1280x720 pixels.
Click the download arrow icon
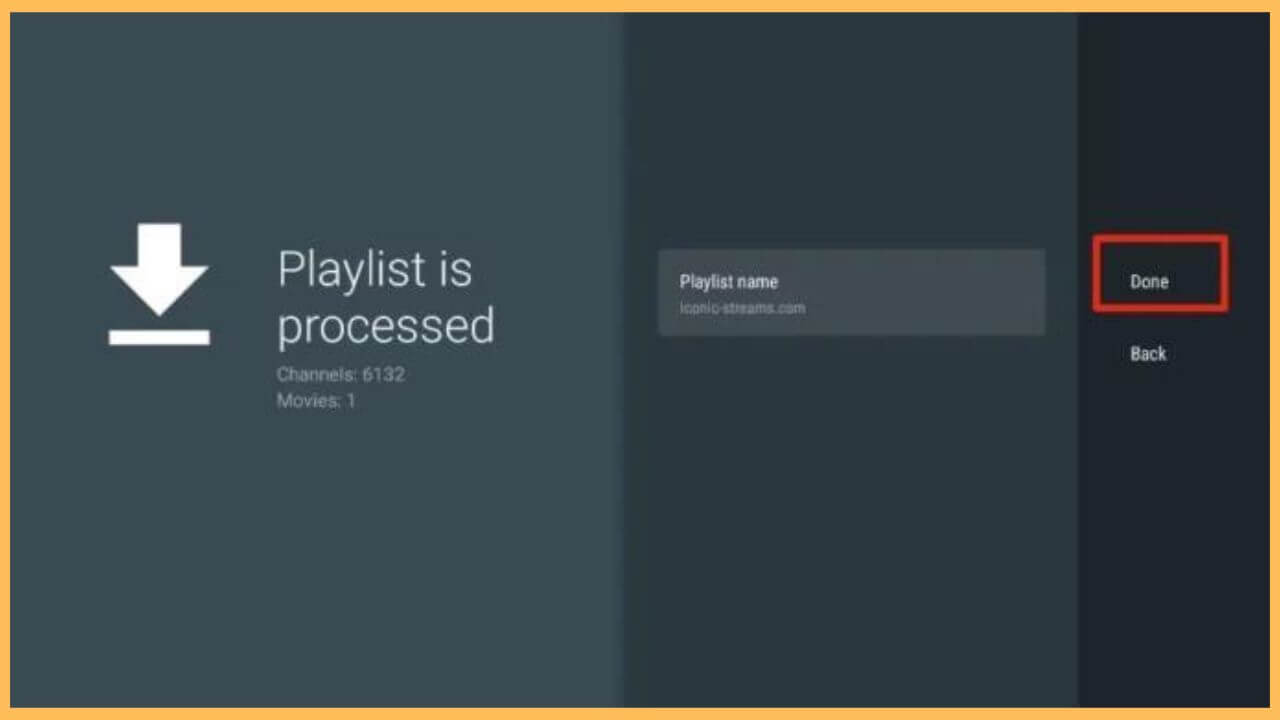(x=159, y=265)
